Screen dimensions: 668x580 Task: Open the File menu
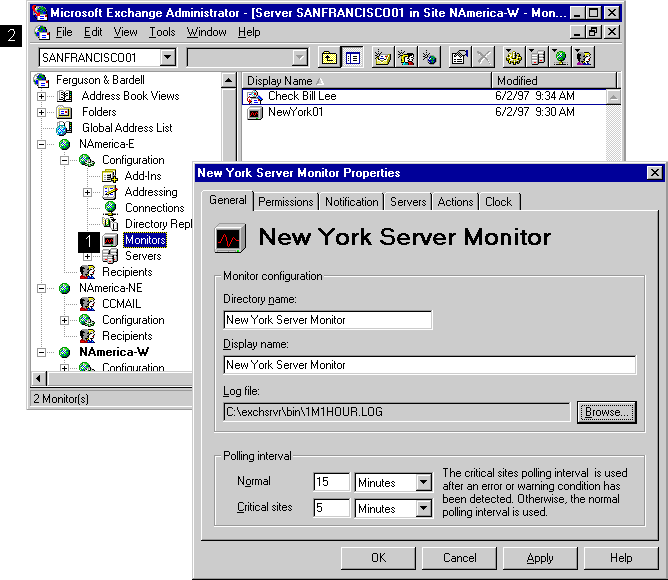pos(64,32)
